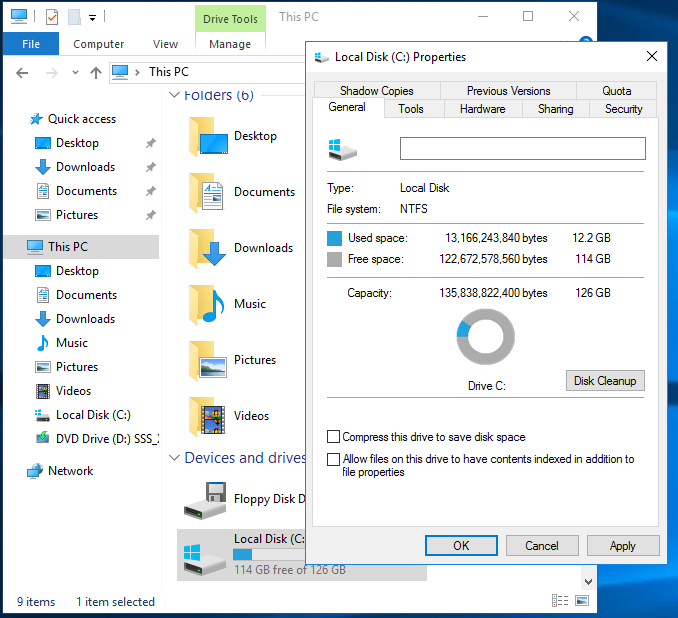This screenshot has height=618, width=678.
Task: Click the blue Used space color swatch
Action: pos(334,238)
